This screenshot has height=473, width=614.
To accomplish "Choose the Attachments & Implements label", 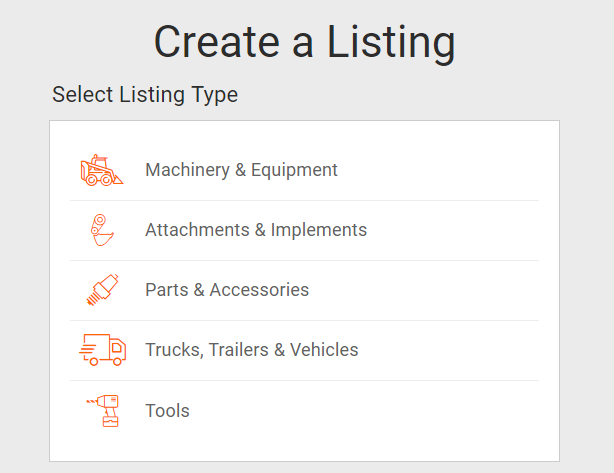I will [x=256, y=230].
